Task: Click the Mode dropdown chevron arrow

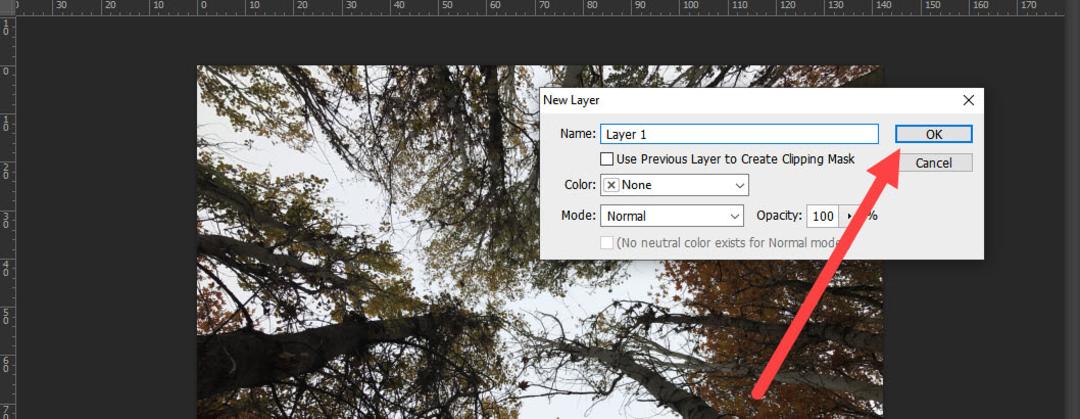Action: click(734, 216)
